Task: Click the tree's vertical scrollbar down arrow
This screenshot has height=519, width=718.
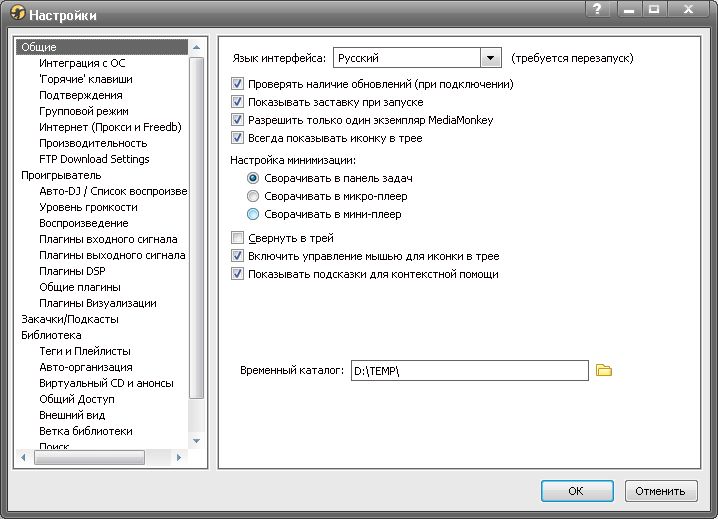Action: [196, 439]
